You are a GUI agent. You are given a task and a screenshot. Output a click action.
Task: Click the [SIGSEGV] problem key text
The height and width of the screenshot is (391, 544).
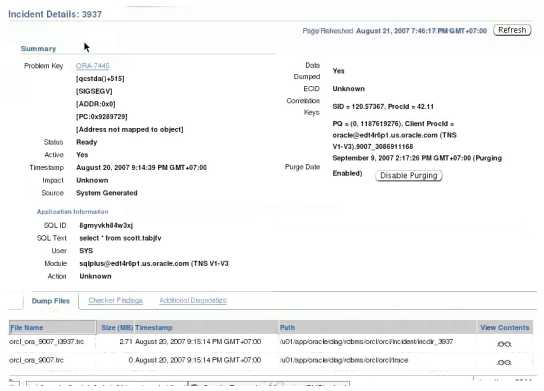[x=94, y=91]
